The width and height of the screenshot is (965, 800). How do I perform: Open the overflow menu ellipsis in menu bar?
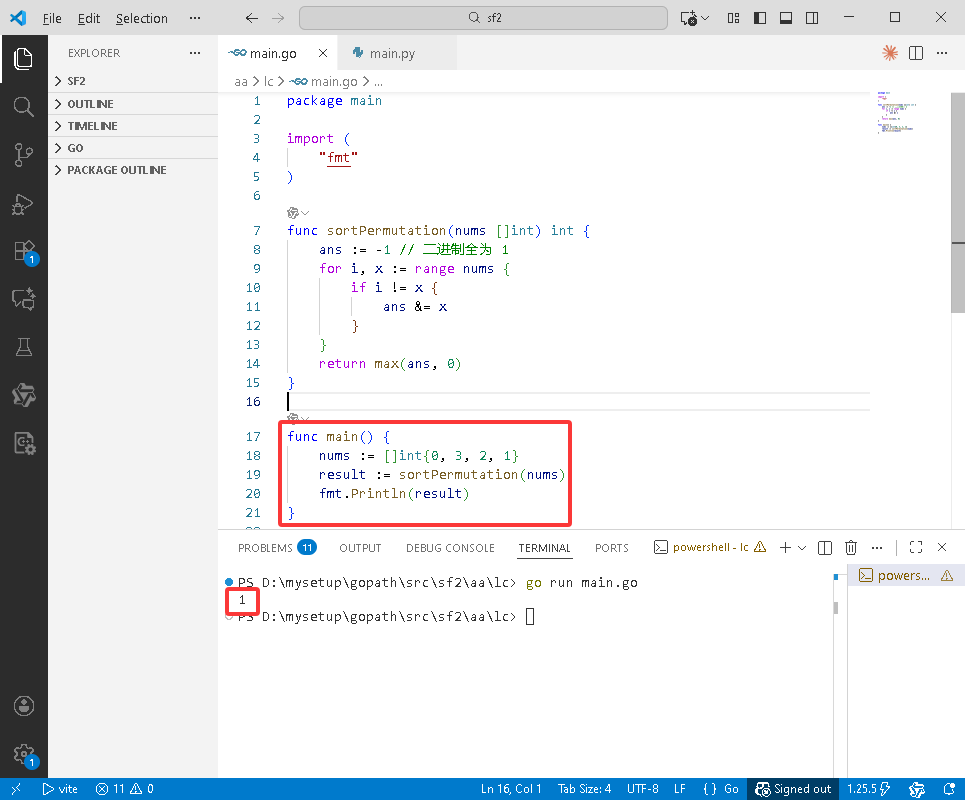(195, 18)
